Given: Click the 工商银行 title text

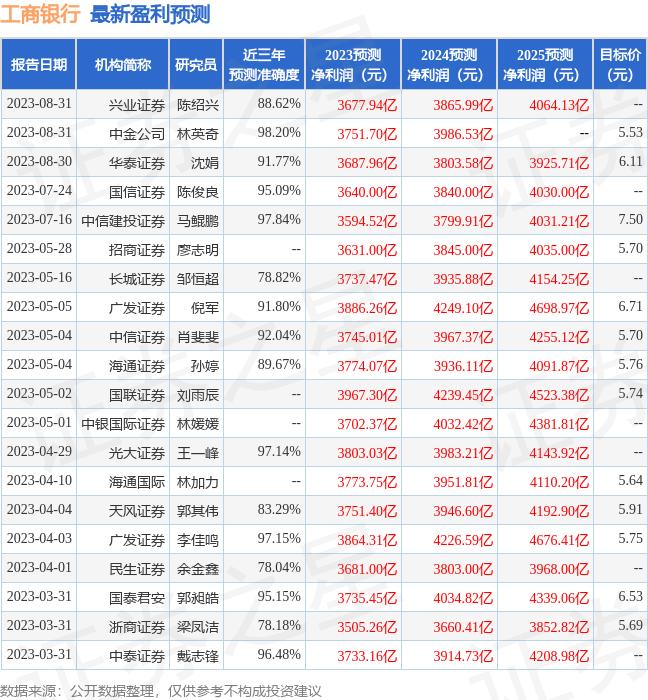Looking at the screenshot, I should point(40,14).
